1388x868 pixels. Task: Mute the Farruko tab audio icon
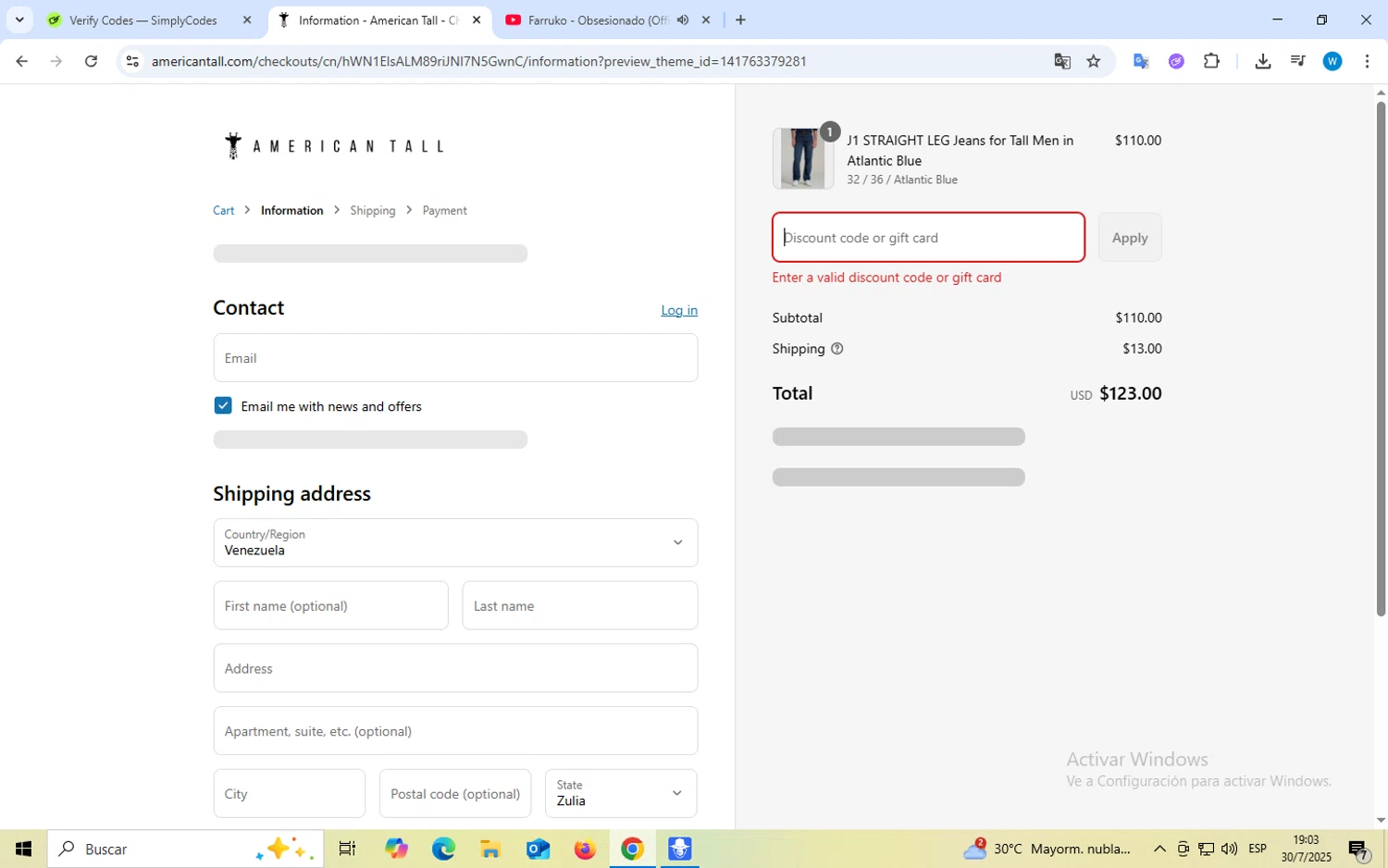[x=683, y=19]
